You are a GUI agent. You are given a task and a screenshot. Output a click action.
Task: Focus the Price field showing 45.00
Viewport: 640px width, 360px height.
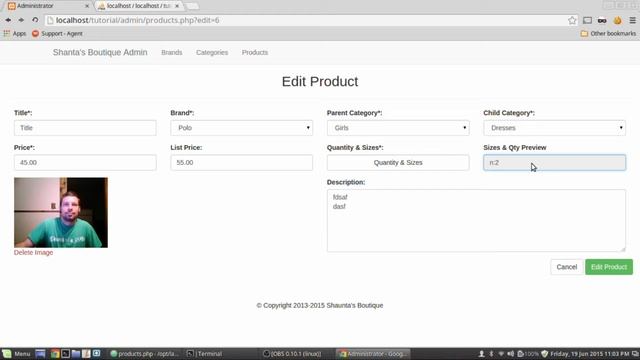click(x=85, y=162)
